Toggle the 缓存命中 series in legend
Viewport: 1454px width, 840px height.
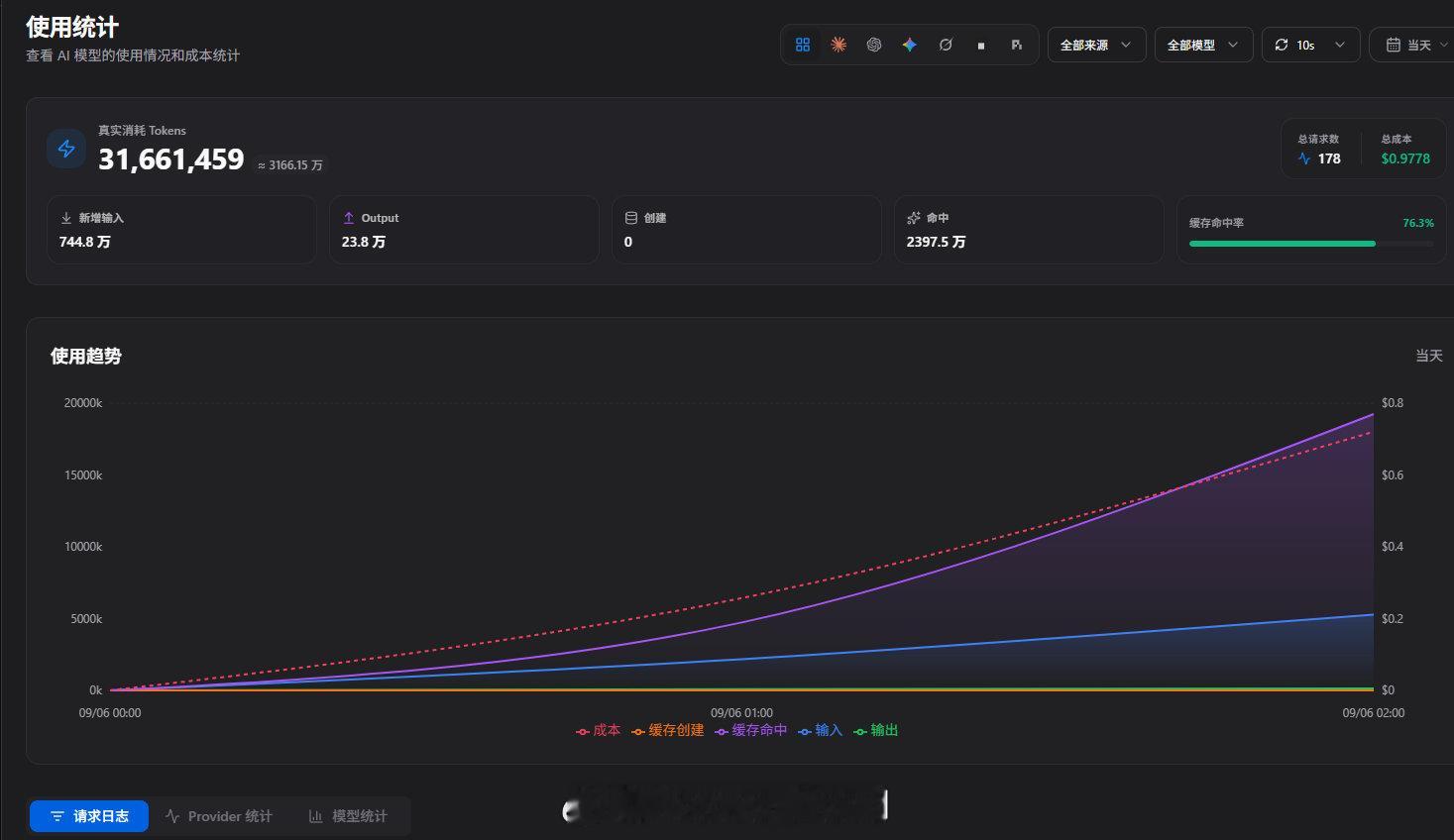pos(751,730)
